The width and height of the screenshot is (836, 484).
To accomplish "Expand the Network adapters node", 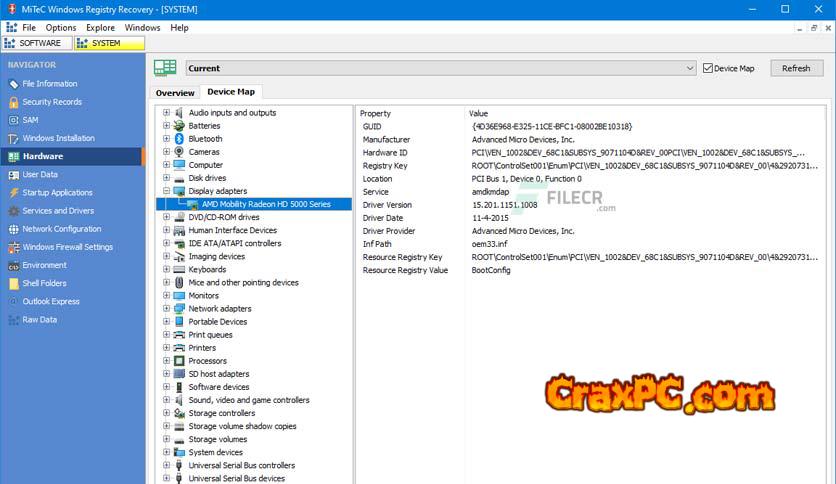I will (166, 308).
